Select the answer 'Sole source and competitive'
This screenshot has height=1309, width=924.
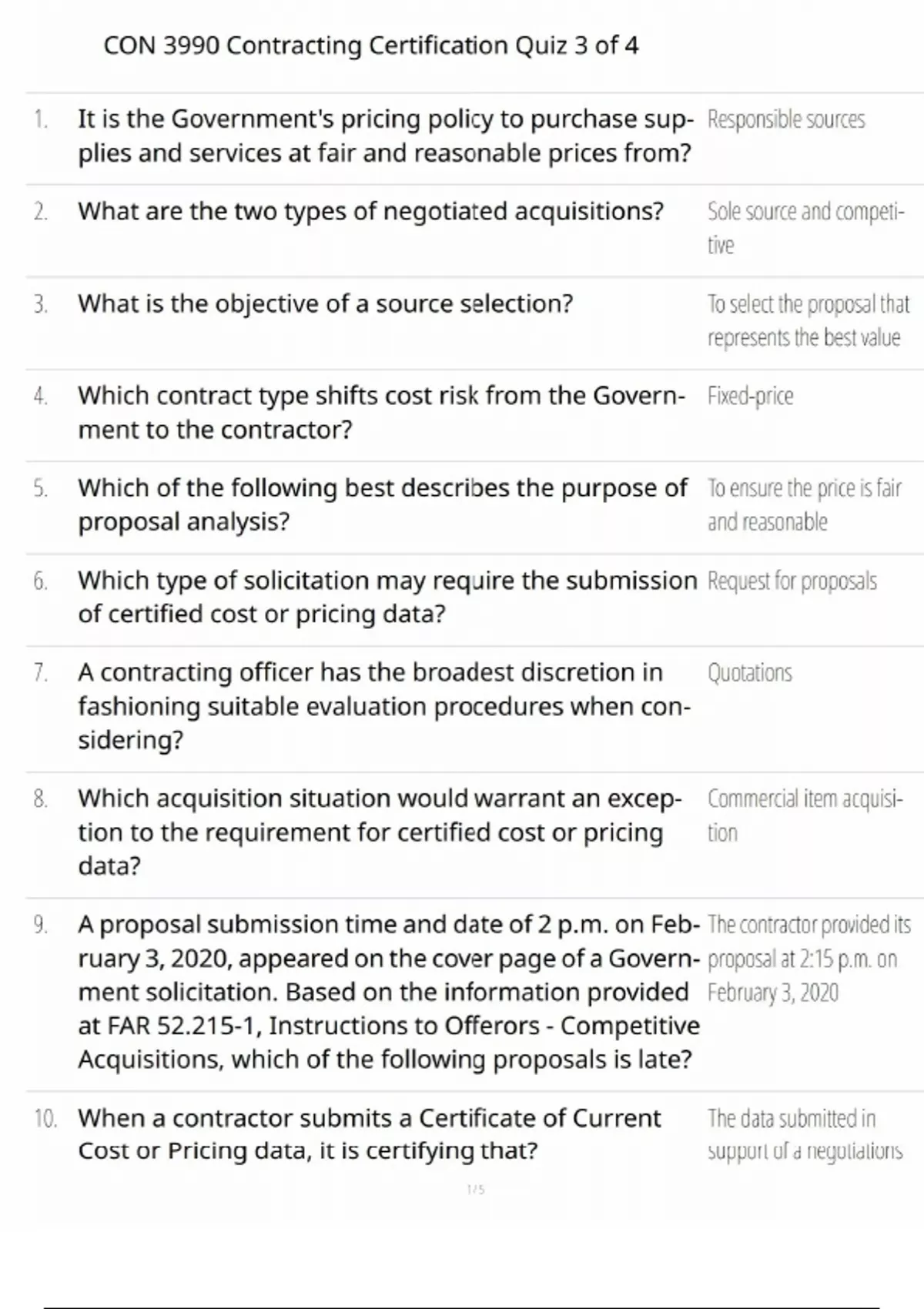[x=805, y=227]
